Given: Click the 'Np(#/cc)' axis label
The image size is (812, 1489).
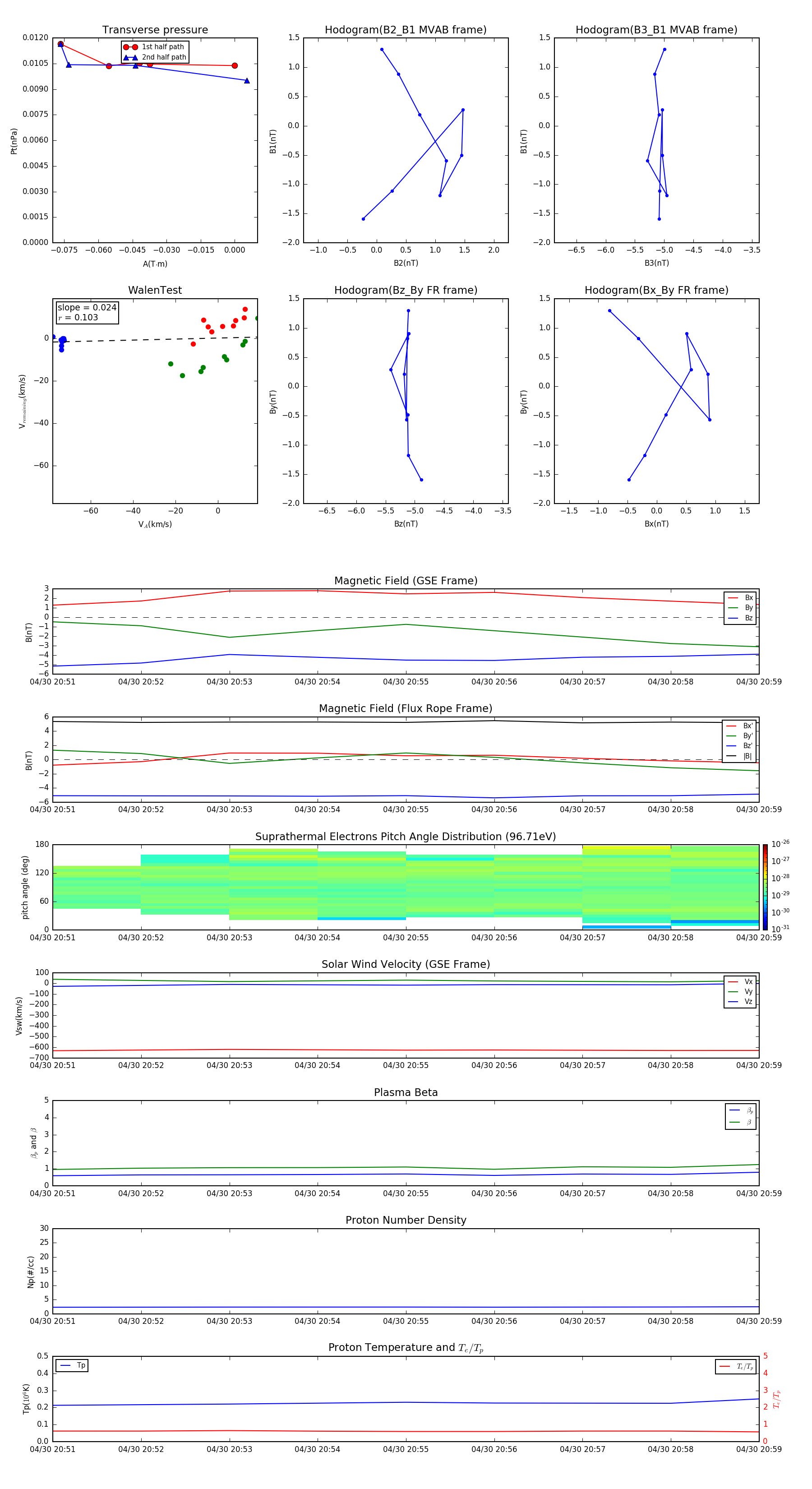Looking at the screenshot, I should pos(31,1272).
